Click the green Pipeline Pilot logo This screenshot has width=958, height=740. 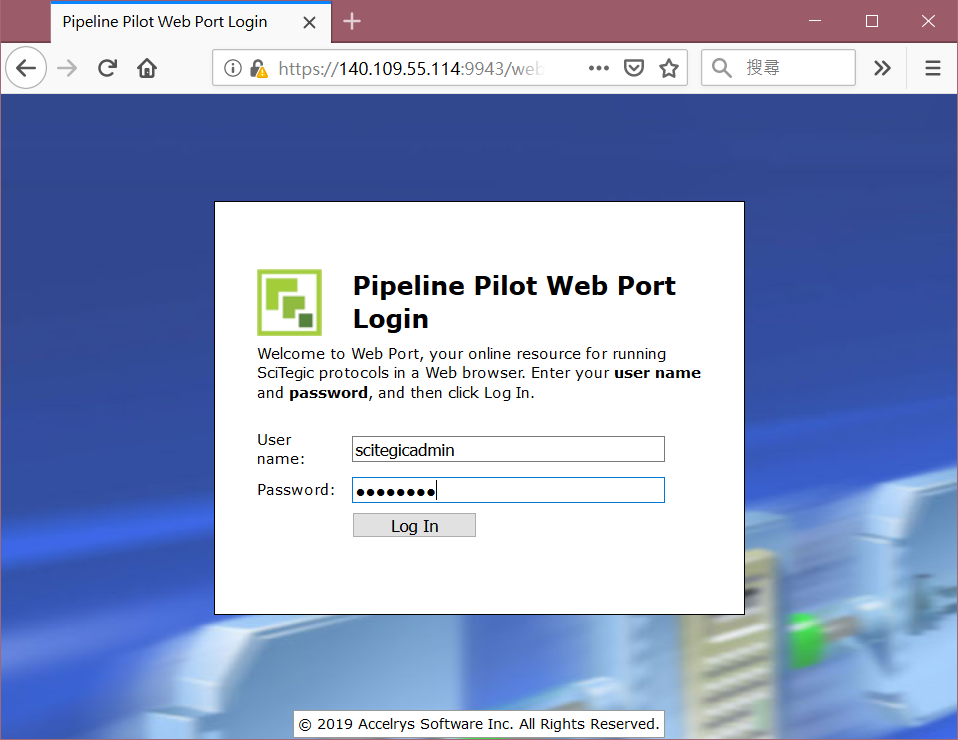[290, 302]
